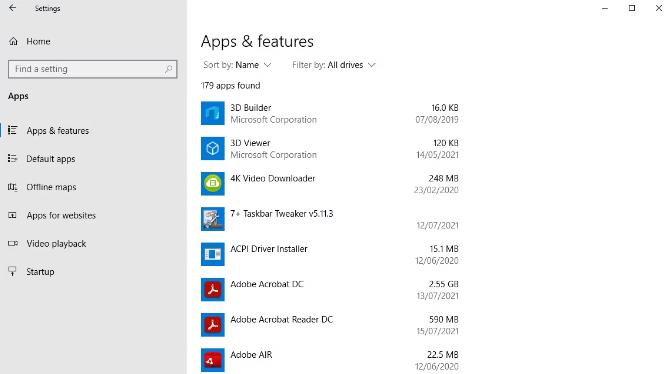Select Adobe Acrobat DC entry name
This screenshot has width=670, height=374.
click(x=267, y=284)
